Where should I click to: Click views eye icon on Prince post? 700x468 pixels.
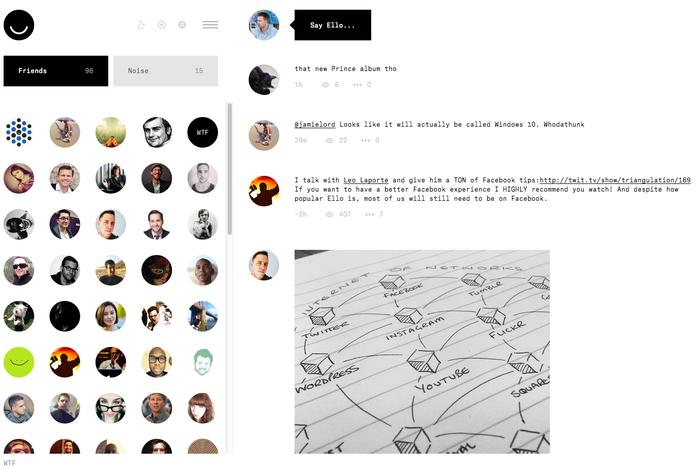(x=325, y=84)
